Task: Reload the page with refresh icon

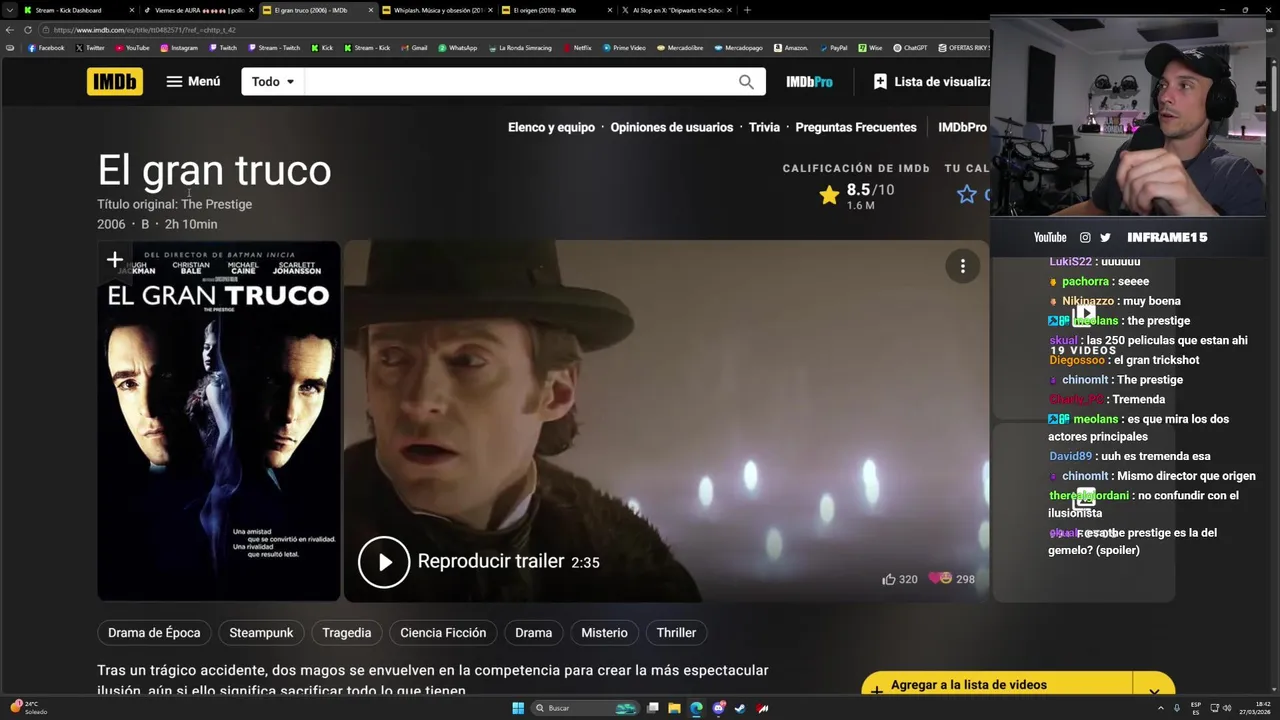Action: pos(27,30)
